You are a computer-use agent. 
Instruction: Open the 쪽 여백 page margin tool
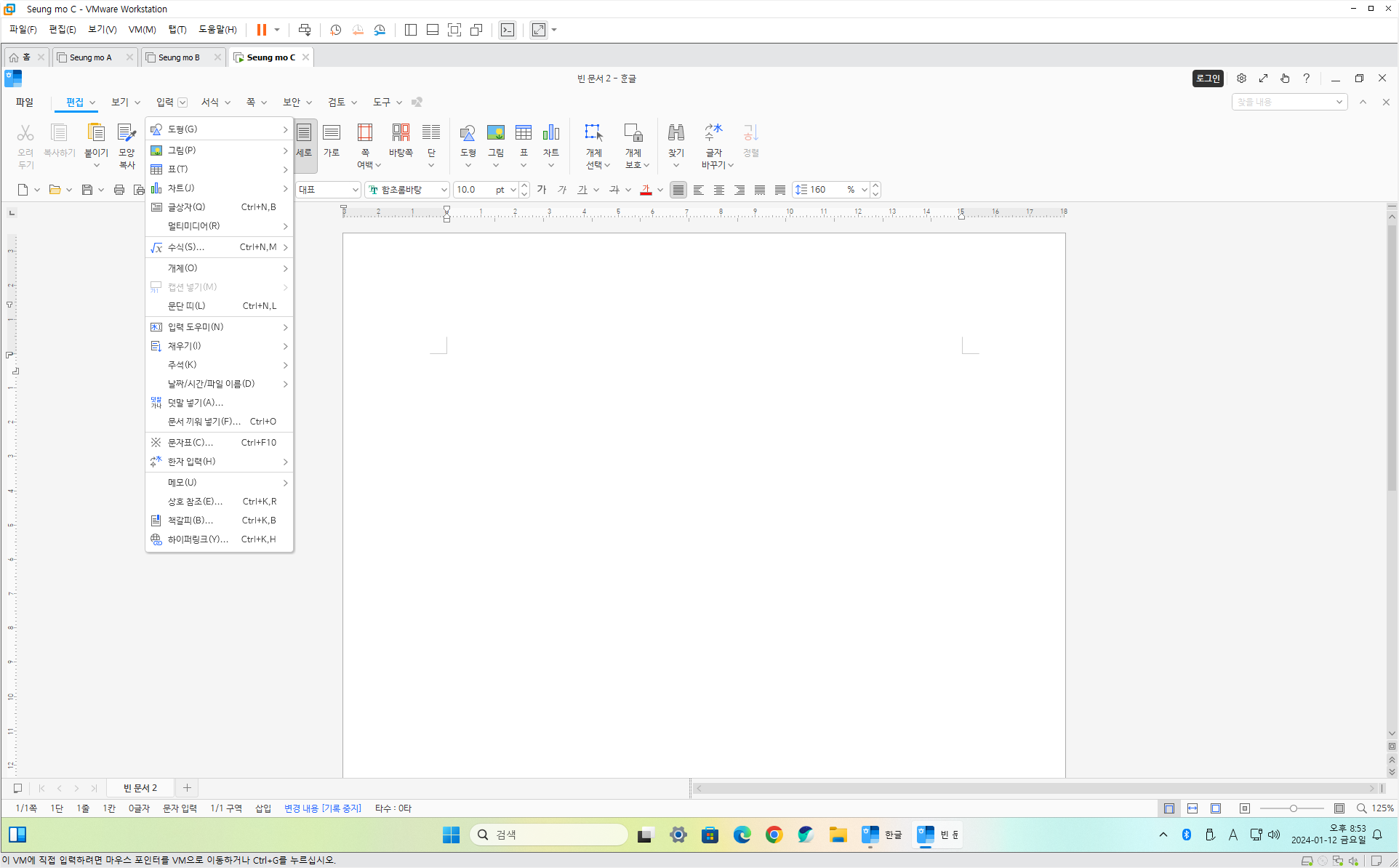(365, 134)
